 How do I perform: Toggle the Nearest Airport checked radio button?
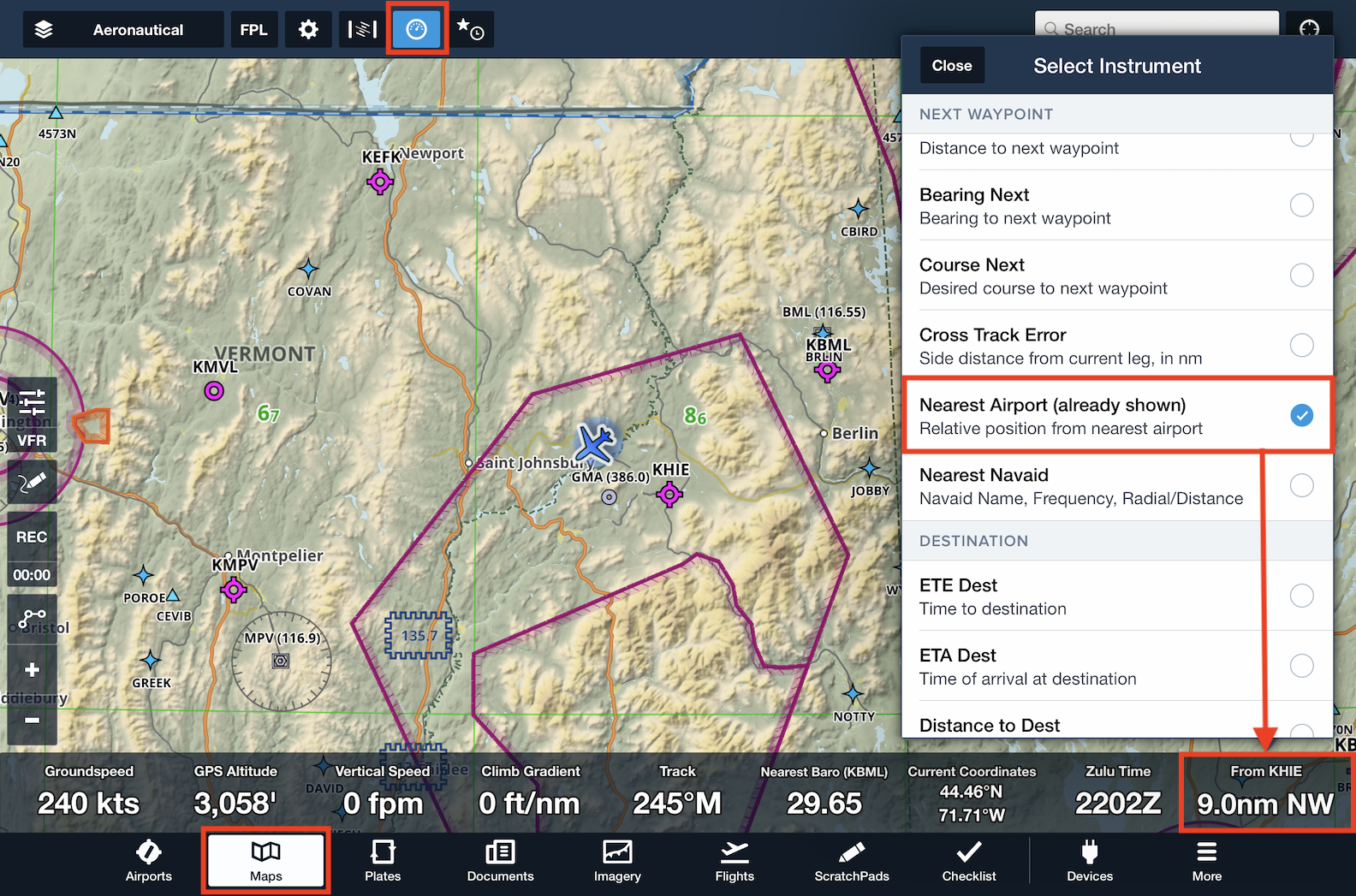1301,415
